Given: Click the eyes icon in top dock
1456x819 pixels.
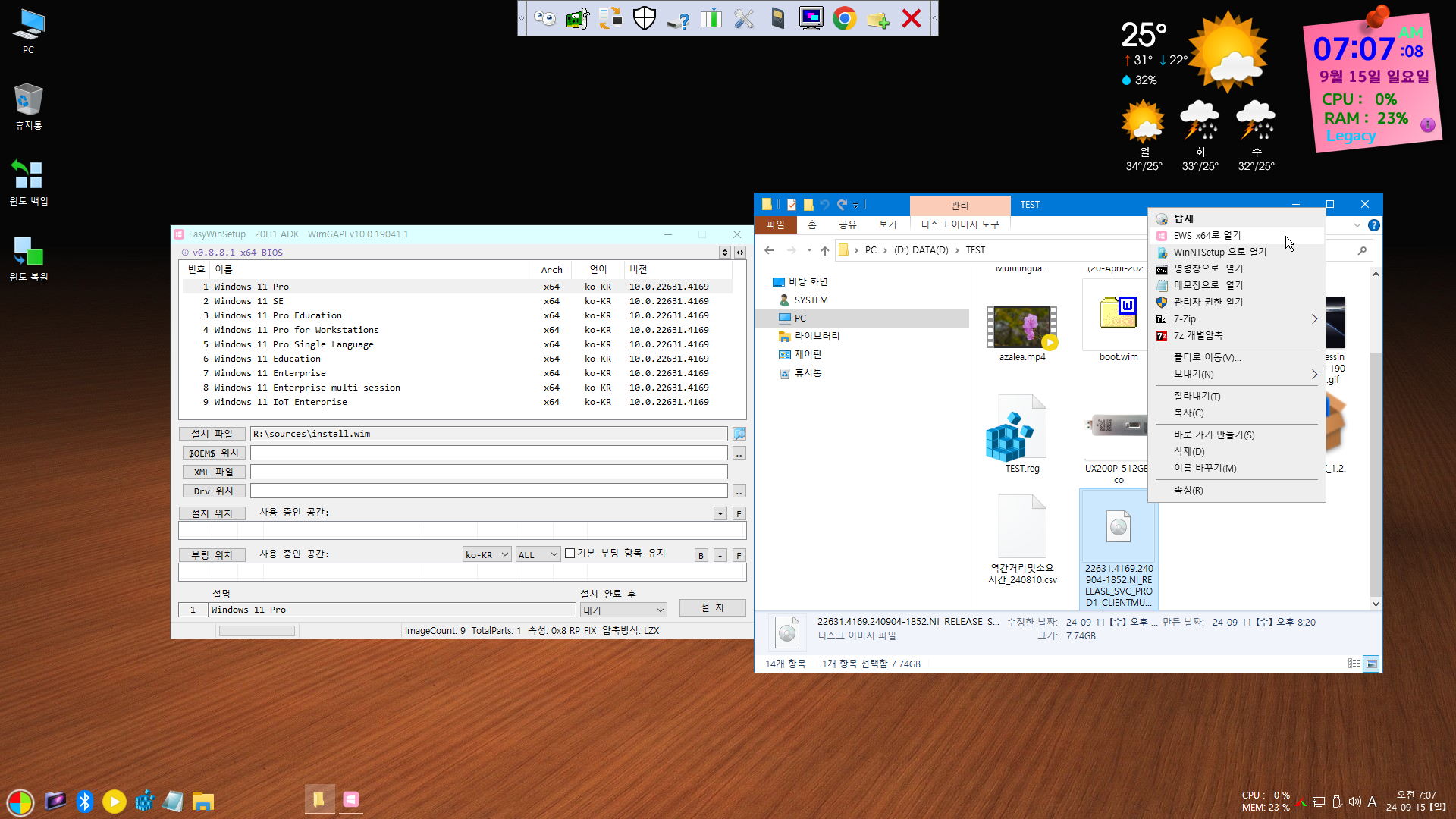Looking at the screenshot, I should pos(544,18).
